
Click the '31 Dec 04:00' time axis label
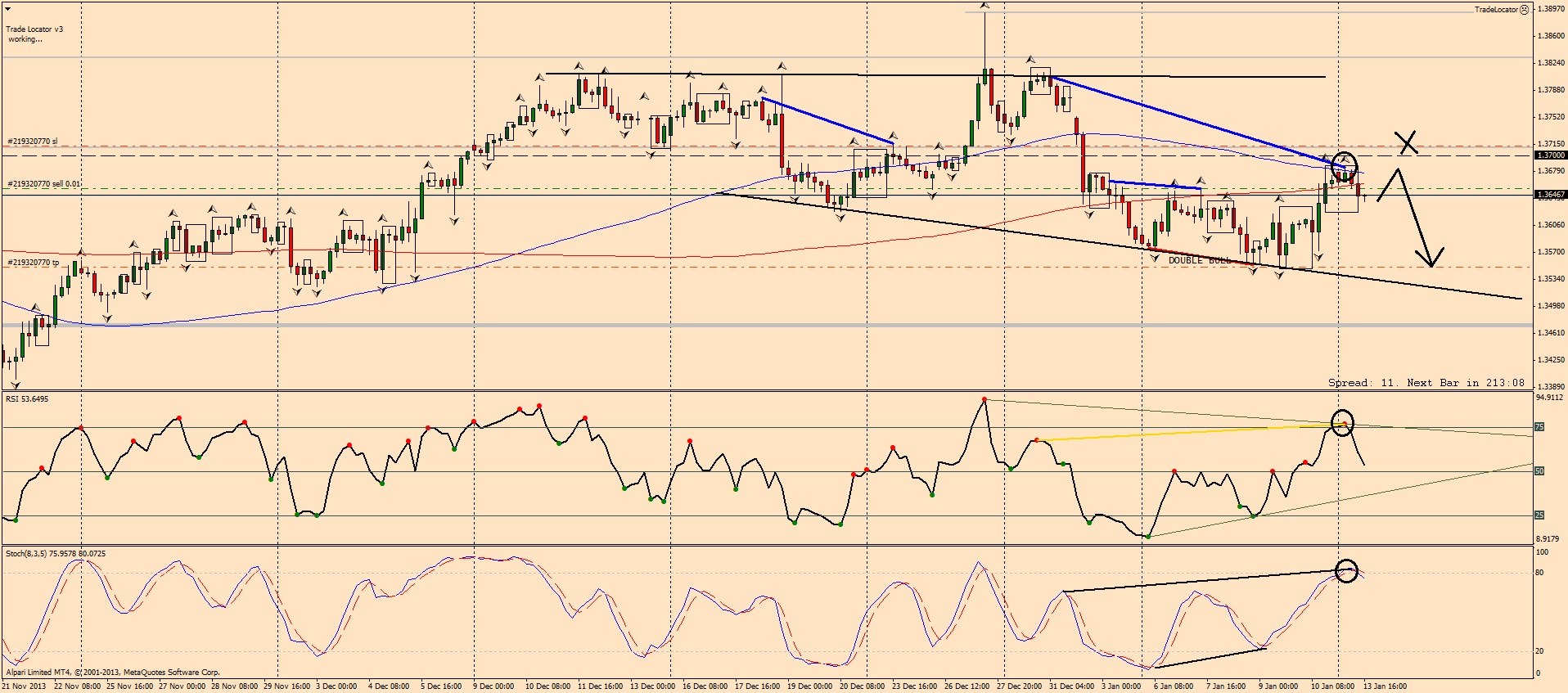coord(1073,686)
